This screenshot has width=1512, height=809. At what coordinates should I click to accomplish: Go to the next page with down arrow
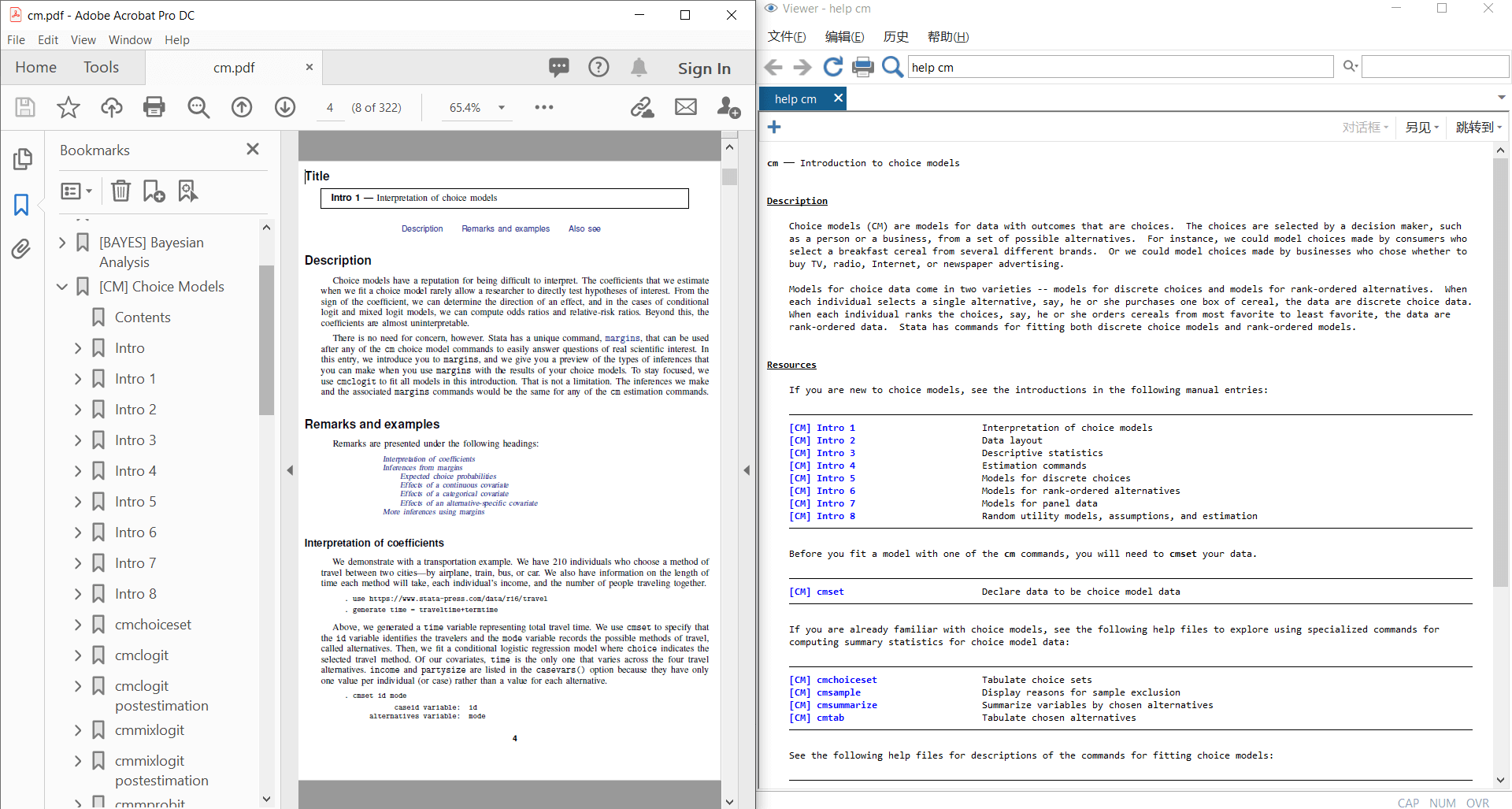tap(285, 107)
